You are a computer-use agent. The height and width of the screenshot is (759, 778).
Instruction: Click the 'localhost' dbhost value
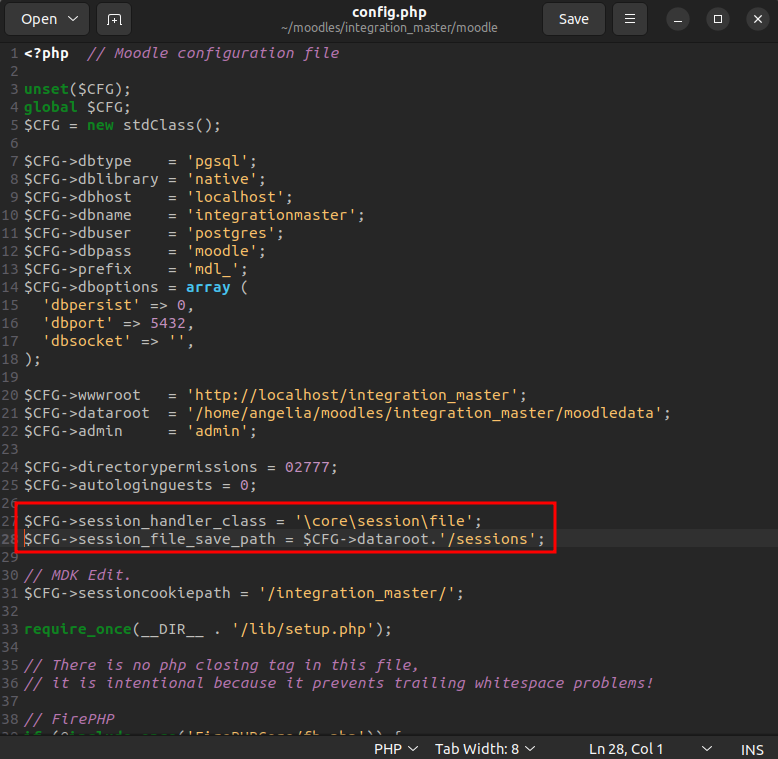(235, 197)
